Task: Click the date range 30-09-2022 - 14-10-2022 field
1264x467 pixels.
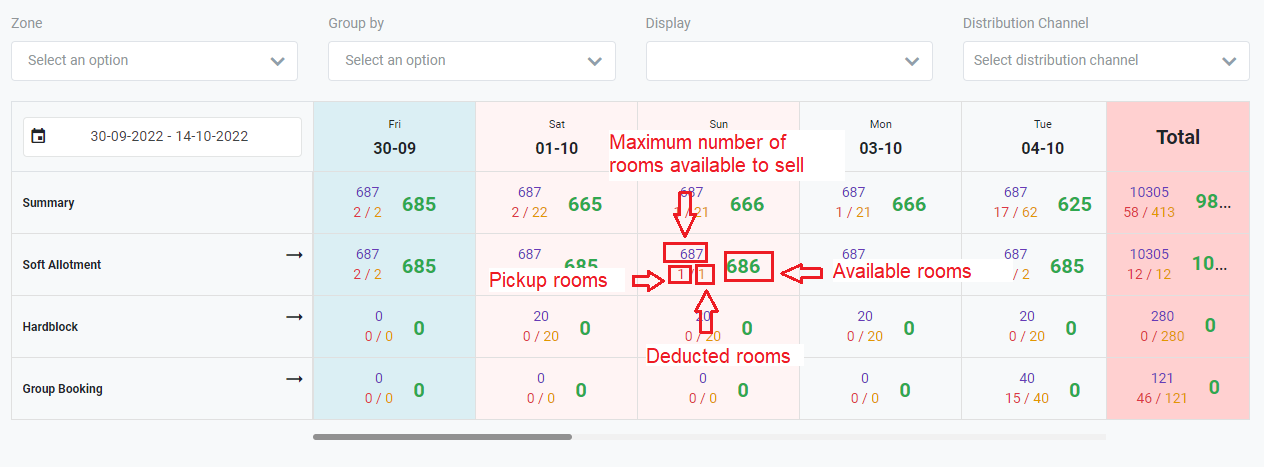Action: pos(169,136)
